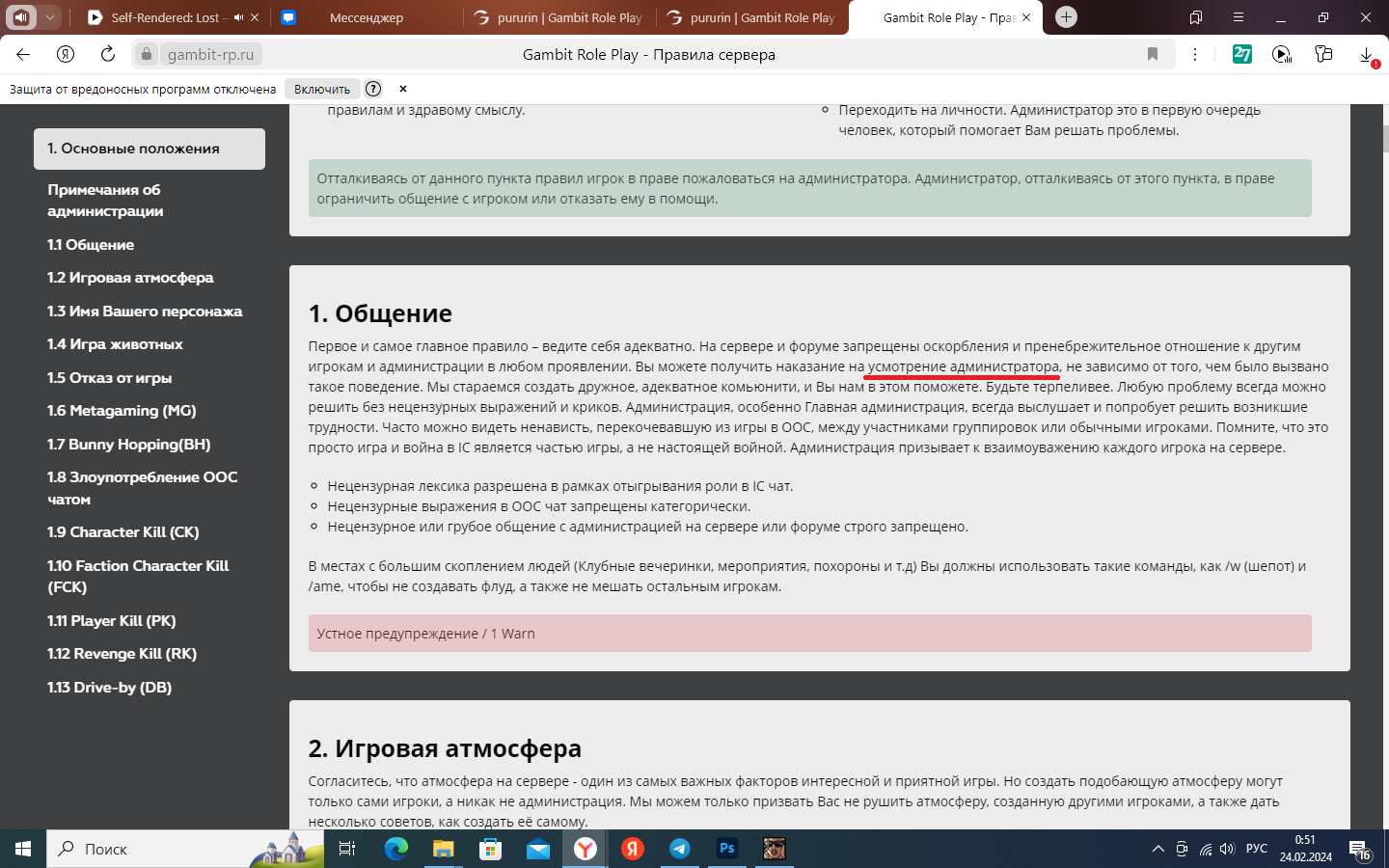Click the gambit-rp.ru address field

[x=210, y=54]
